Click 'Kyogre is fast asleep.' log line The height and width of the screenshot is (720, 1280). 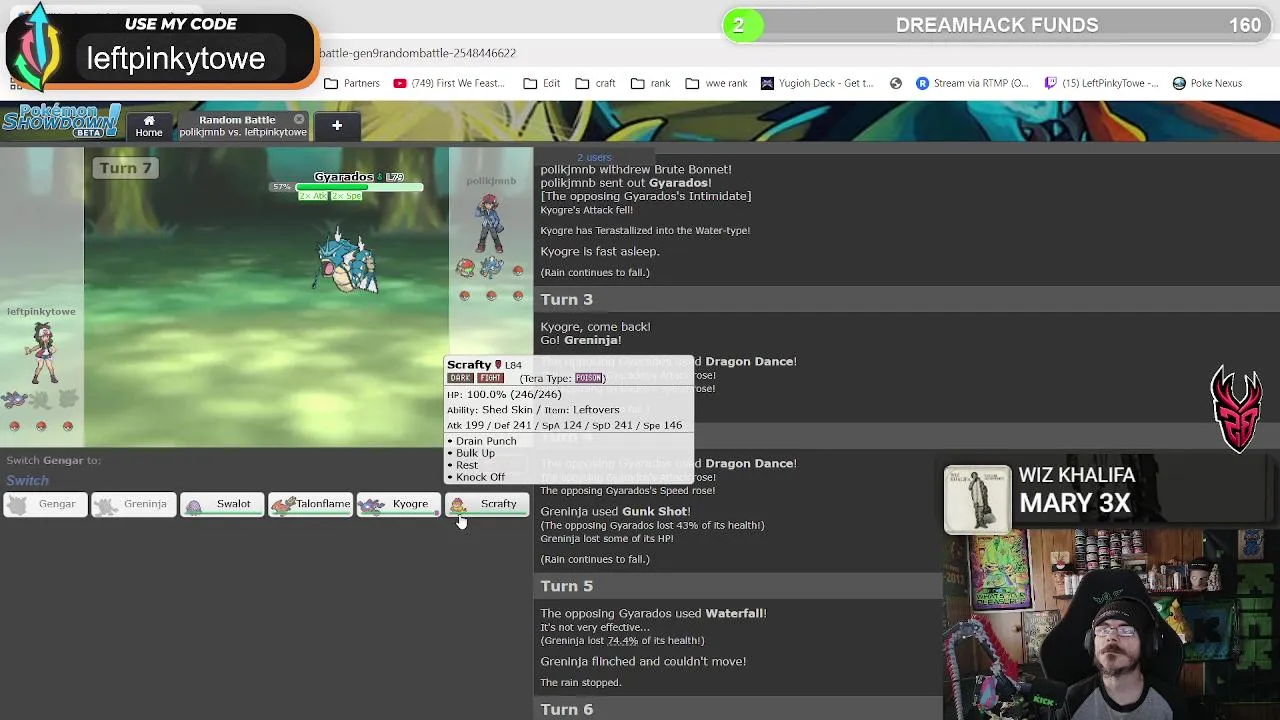[600, 251]
